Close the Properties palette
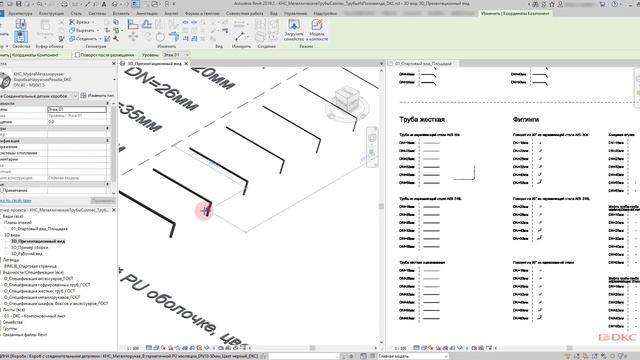The image size is (640, 360). [x=114, y=64]
